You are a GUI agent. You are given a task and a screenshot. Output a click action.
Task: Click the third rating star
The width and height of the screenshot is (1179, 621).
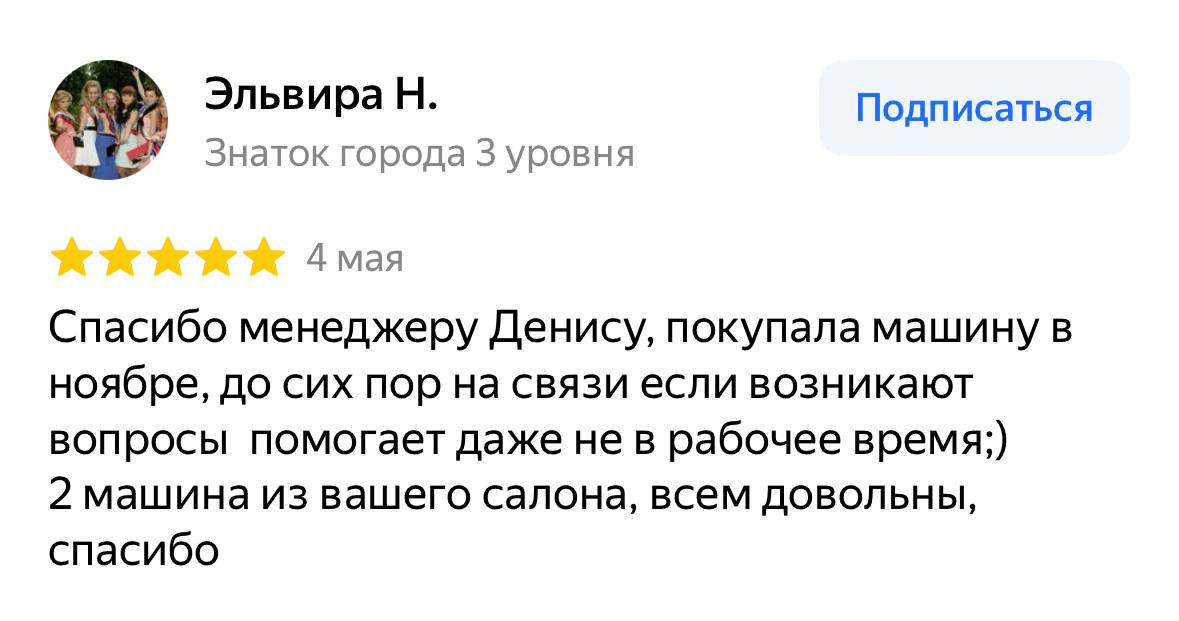pyautogui.click(x=167, y=259)
